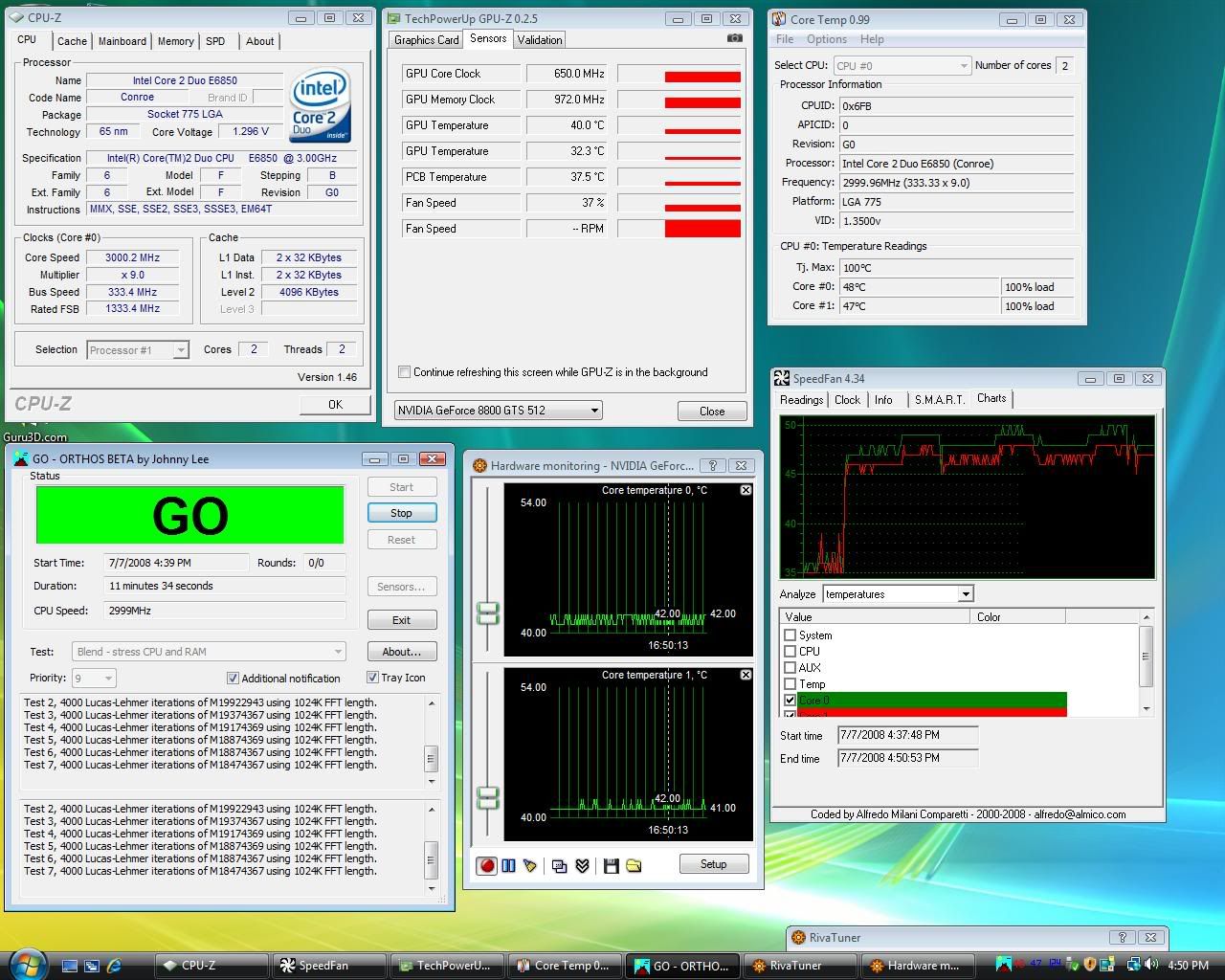Click the broom clear-history icon in Hardware monitoring

530,866
